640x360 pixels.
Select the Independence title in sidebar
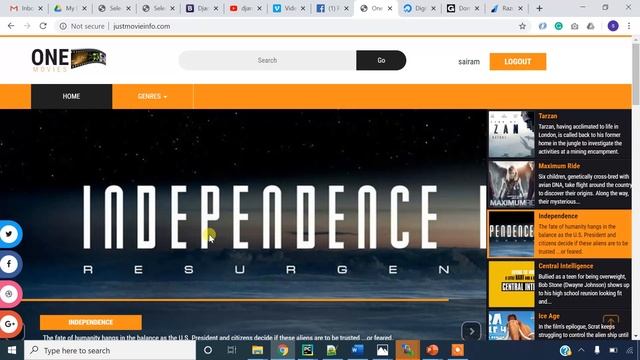point(558,216)
